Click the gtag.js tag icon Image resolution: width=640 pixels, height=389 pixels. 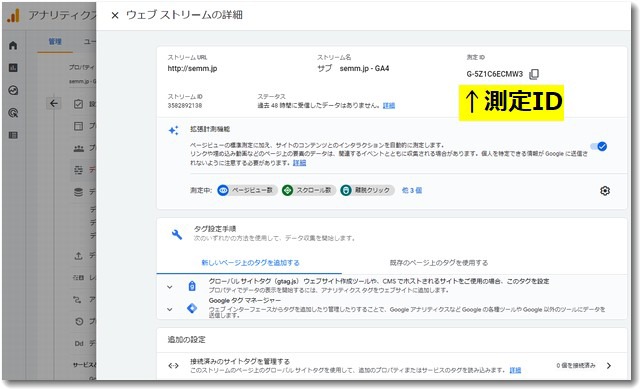192,286
